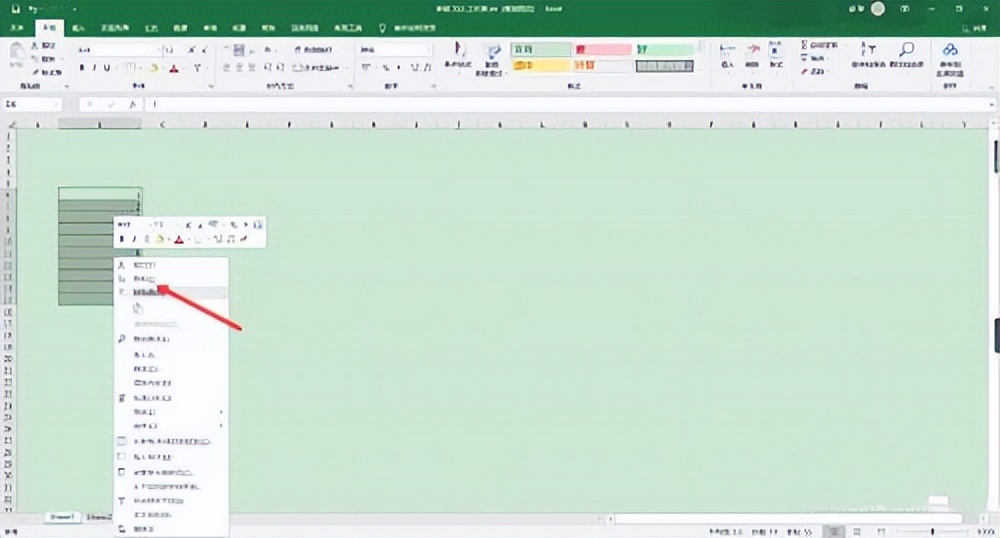Click the Format as Table button
This screenshot has width=1000, height=538.
(491, 59)
